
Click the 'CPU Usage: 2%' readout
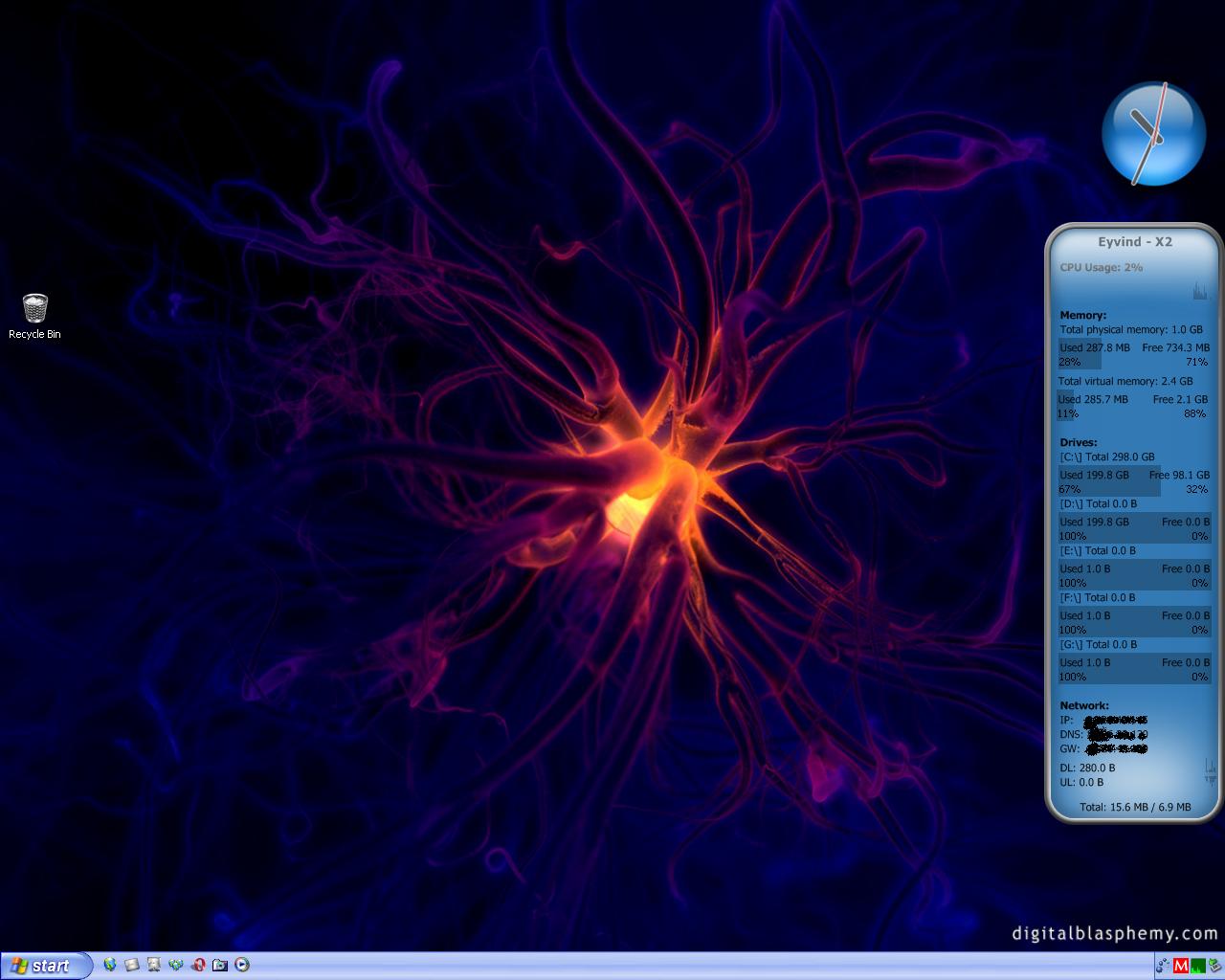click(x=1102, y=267)
